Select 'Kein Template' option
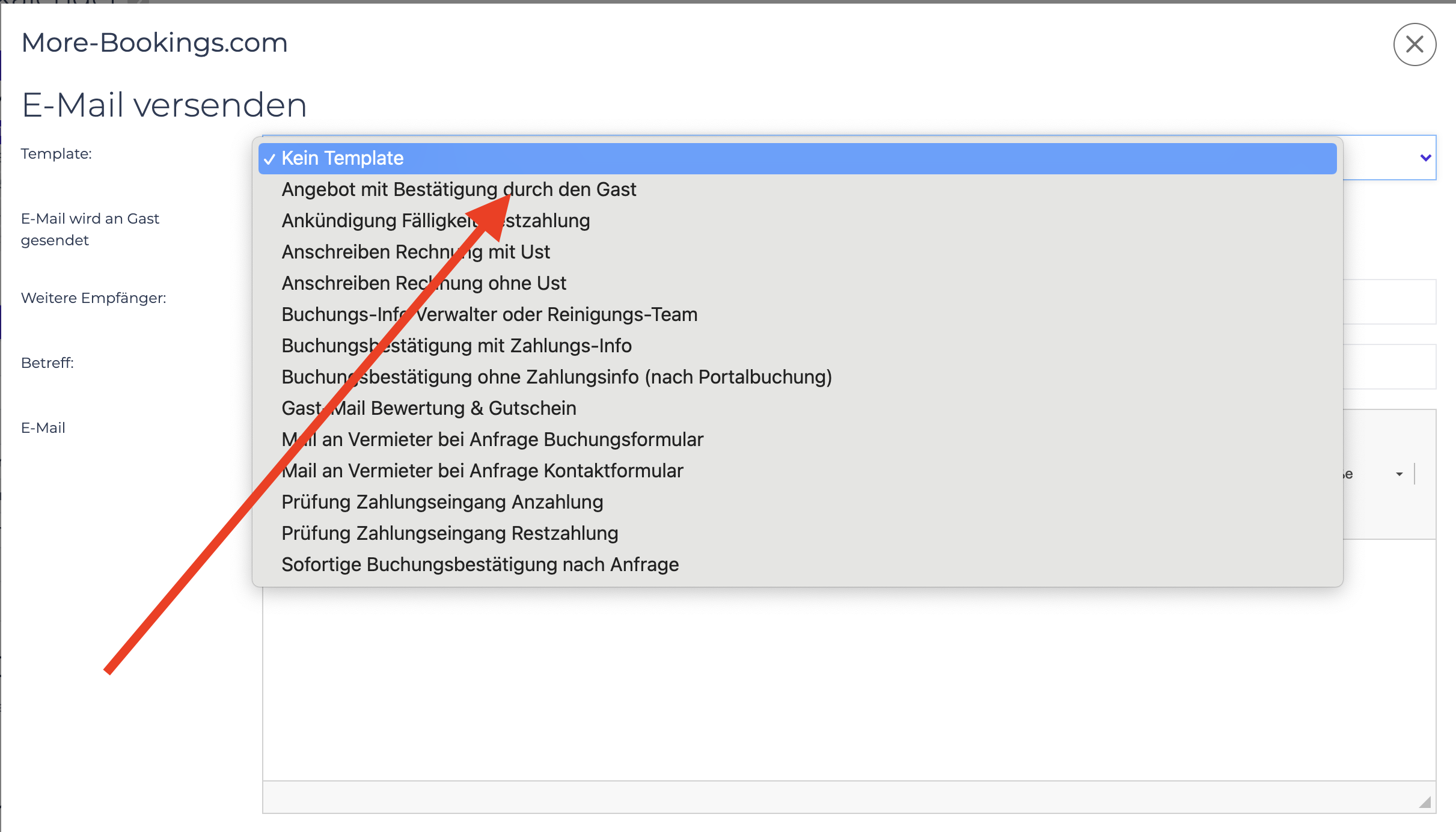The image size is (1456, 832). point(797,158)
